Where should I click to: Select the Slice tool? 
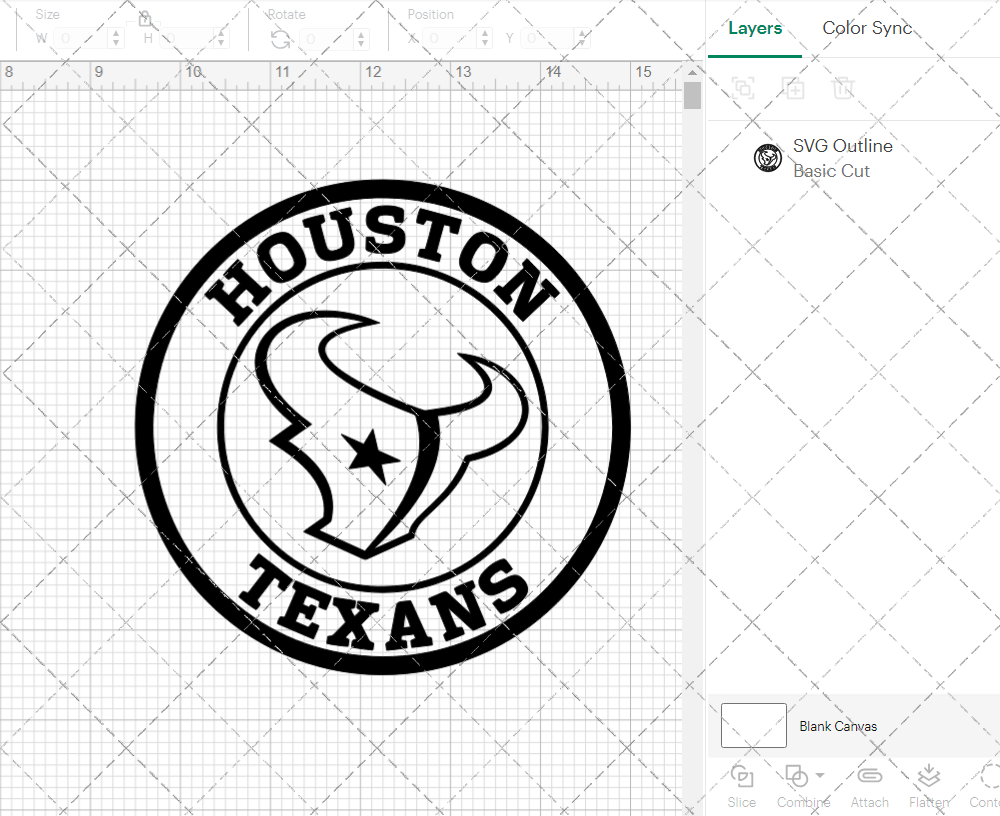741,785
